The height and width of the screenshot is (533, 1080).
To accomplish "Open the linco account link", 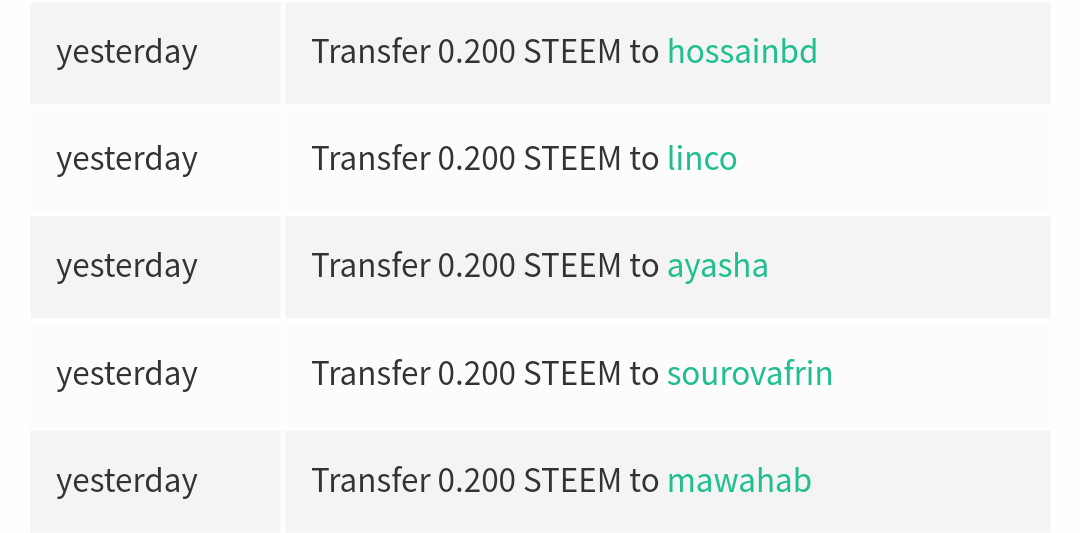I will tap(702, 158).
